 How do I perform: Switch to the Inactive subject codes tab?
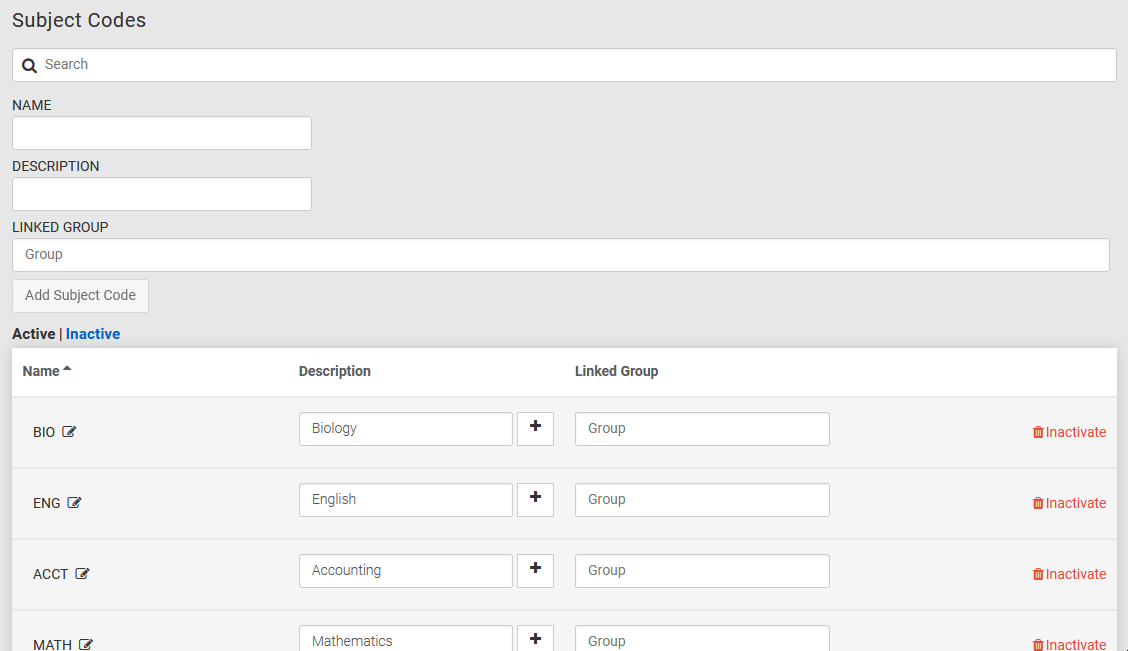point(93,334)
